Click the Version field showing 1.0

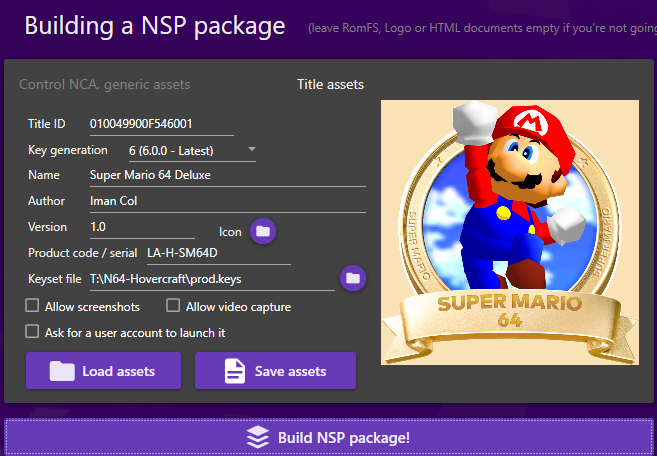(142, 227)
